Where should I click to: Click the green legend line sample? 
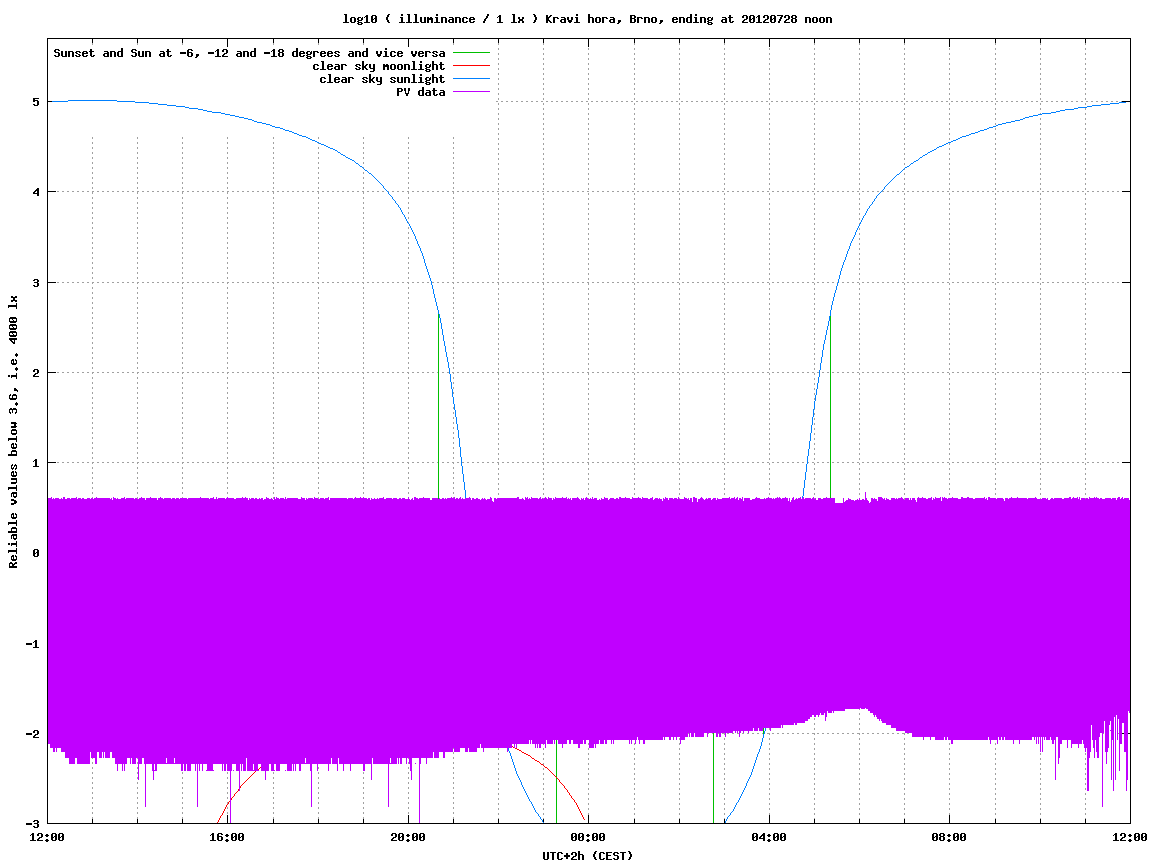[x=471, y=53]
